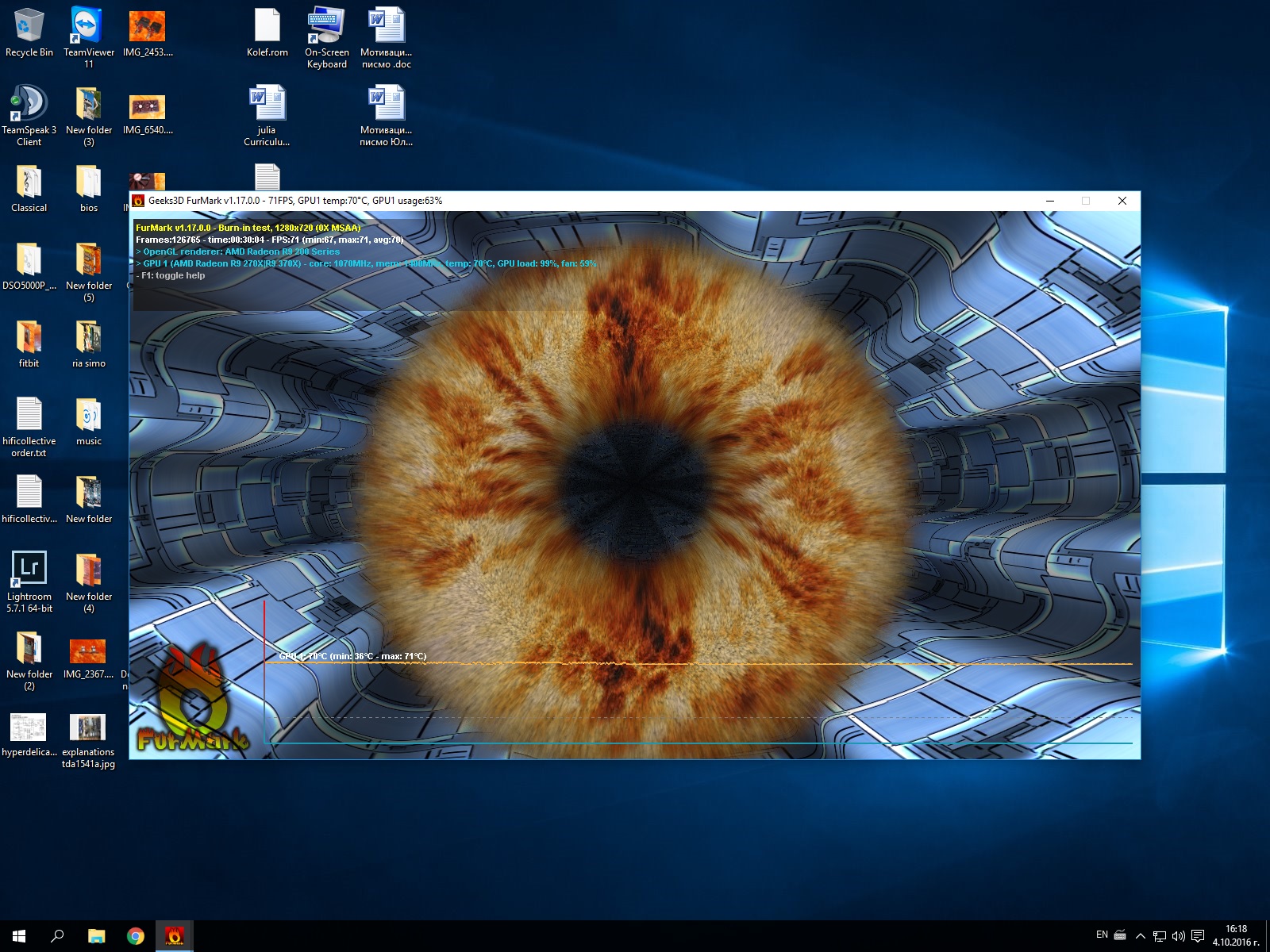Switch to FurMark taskbar button

coord(174,936)
